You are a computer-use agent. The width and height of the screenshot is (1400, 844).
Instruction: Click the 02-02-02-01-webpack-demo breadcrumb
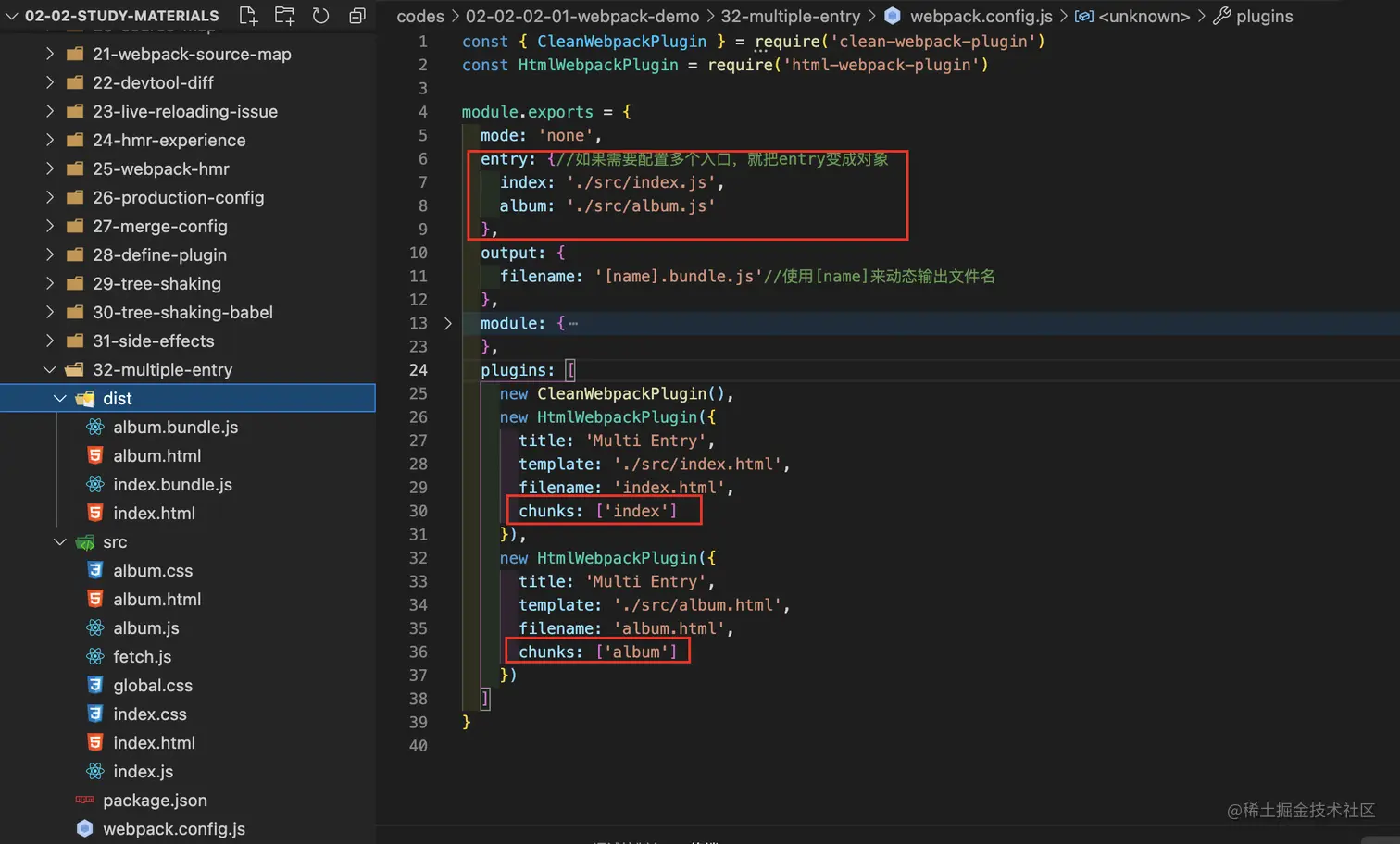coord(582,16)
